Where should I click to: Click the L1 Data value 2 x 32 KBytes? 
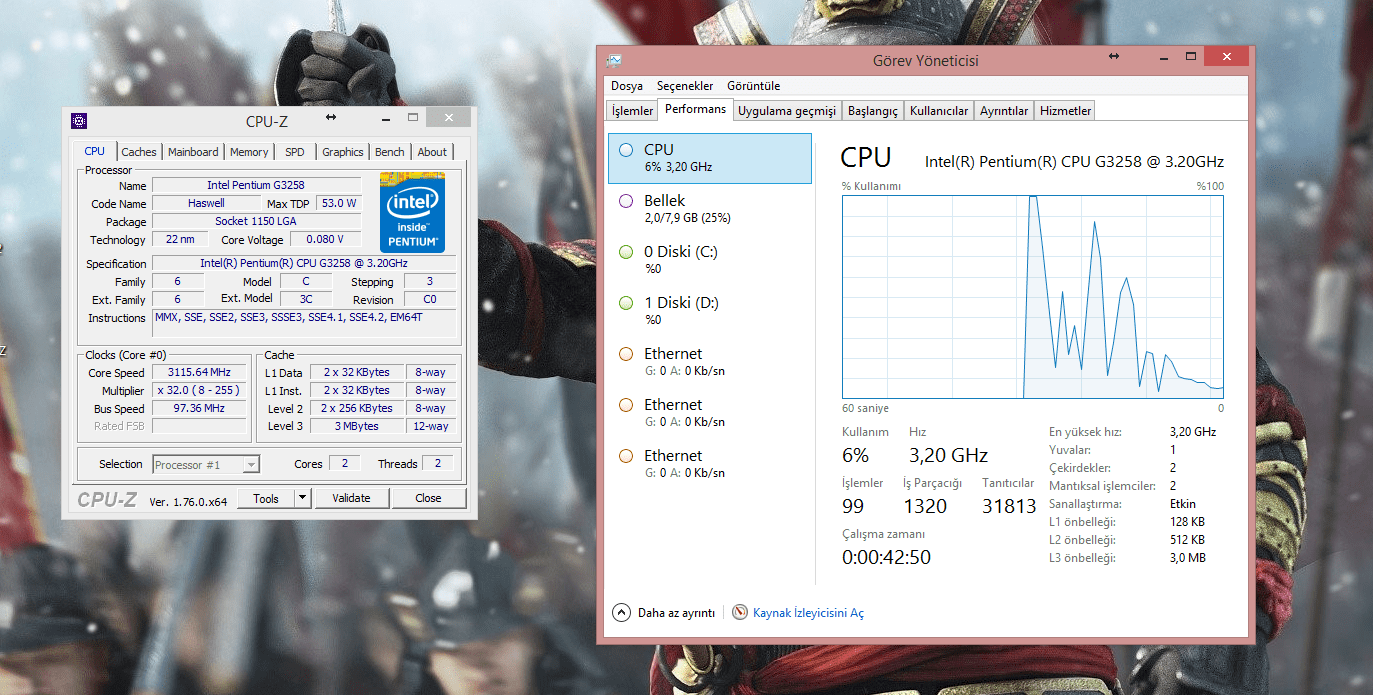(357, 372)
